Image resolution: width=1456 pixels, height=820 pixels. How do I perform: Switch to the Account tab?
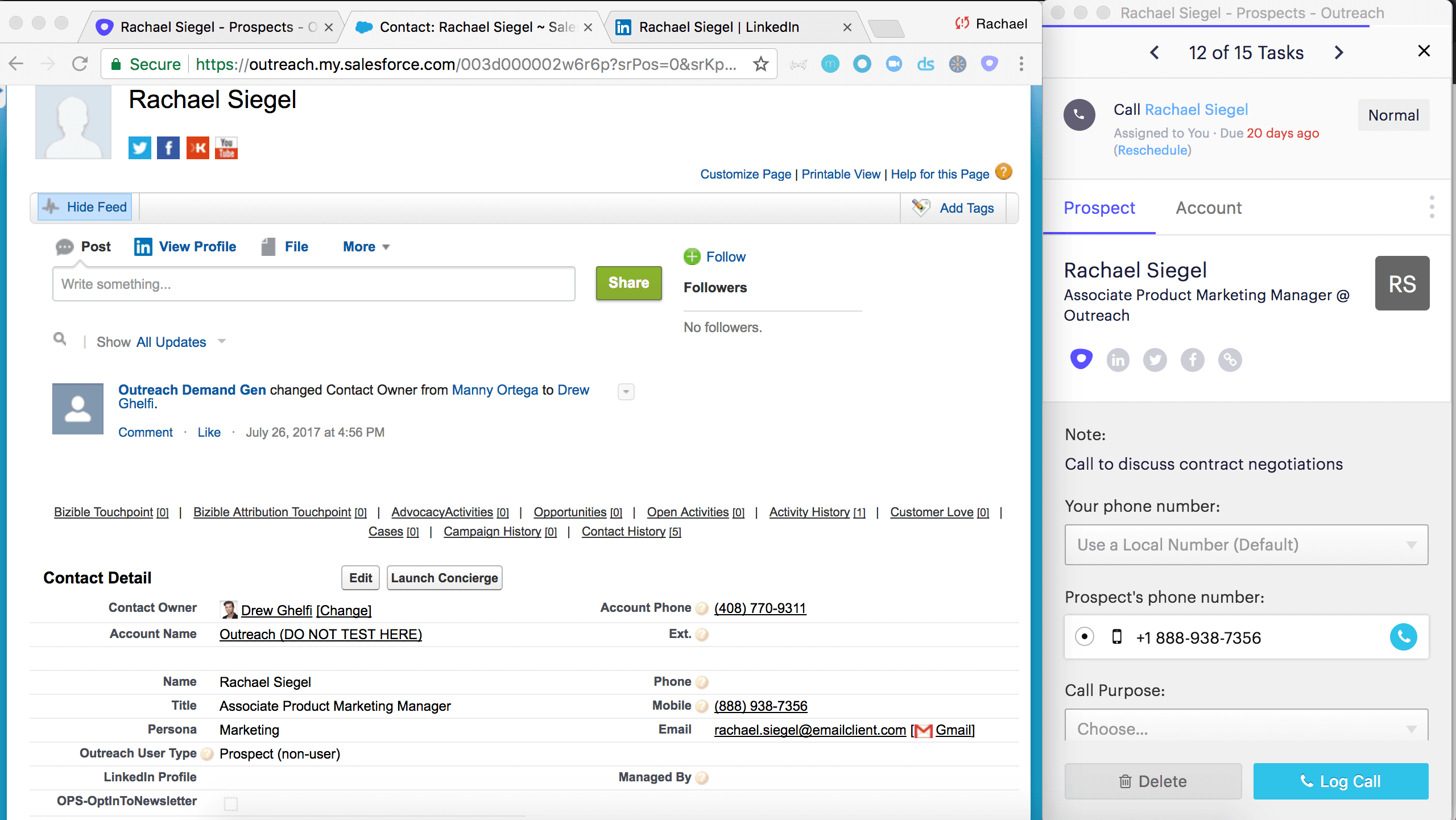(1209, 208)
